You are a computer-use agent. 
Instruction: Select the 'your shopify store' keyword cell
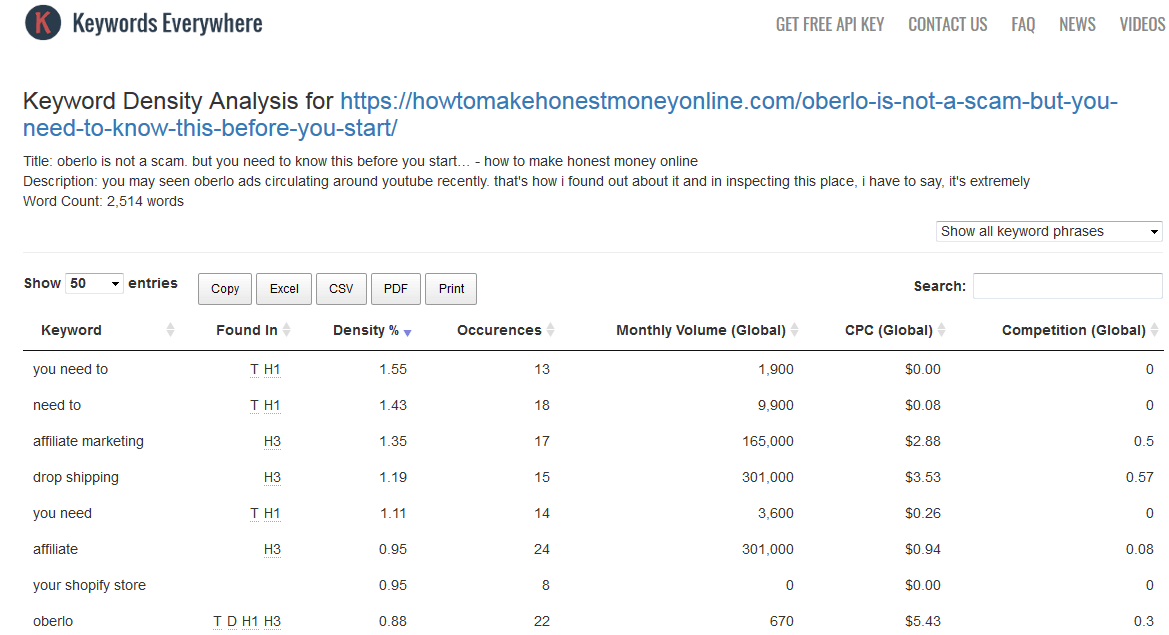(89, 585)
